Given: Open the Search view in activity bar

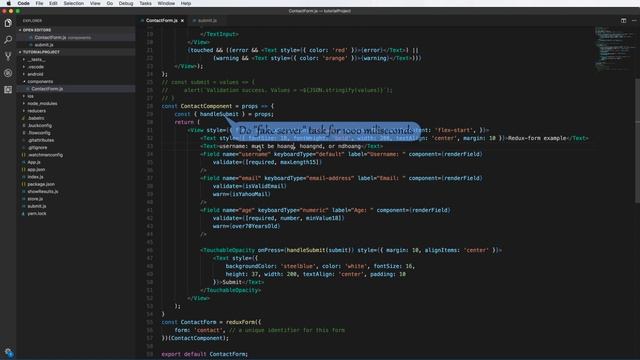Looking at the screenshot, I should coord(8,40).
